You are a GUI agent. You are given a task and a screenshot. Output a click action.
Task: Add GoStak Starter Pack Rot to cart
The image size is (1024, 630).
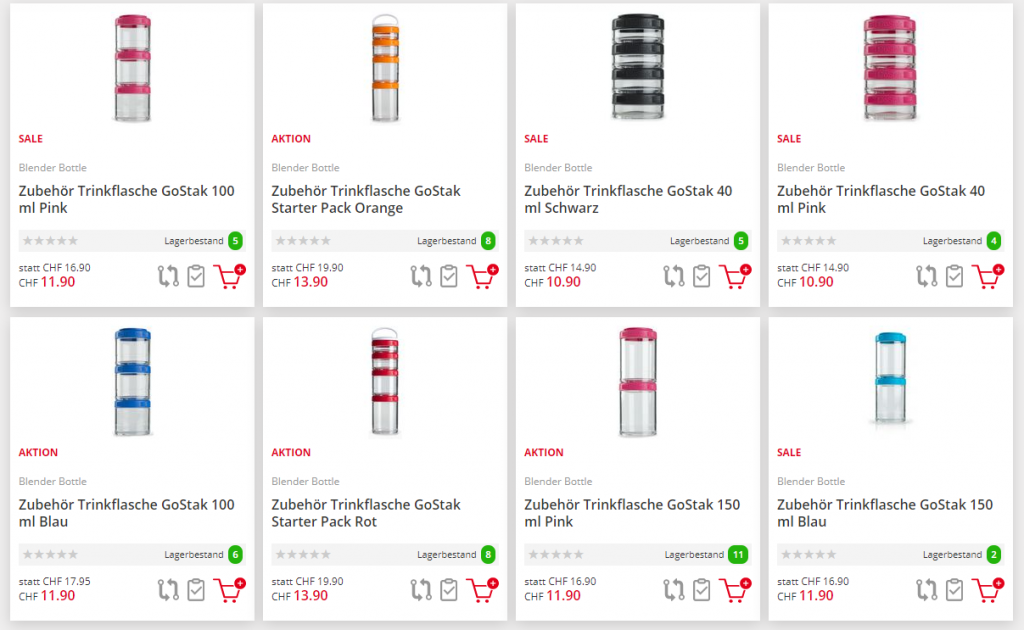pyautogui.click(x=482, y=590)
